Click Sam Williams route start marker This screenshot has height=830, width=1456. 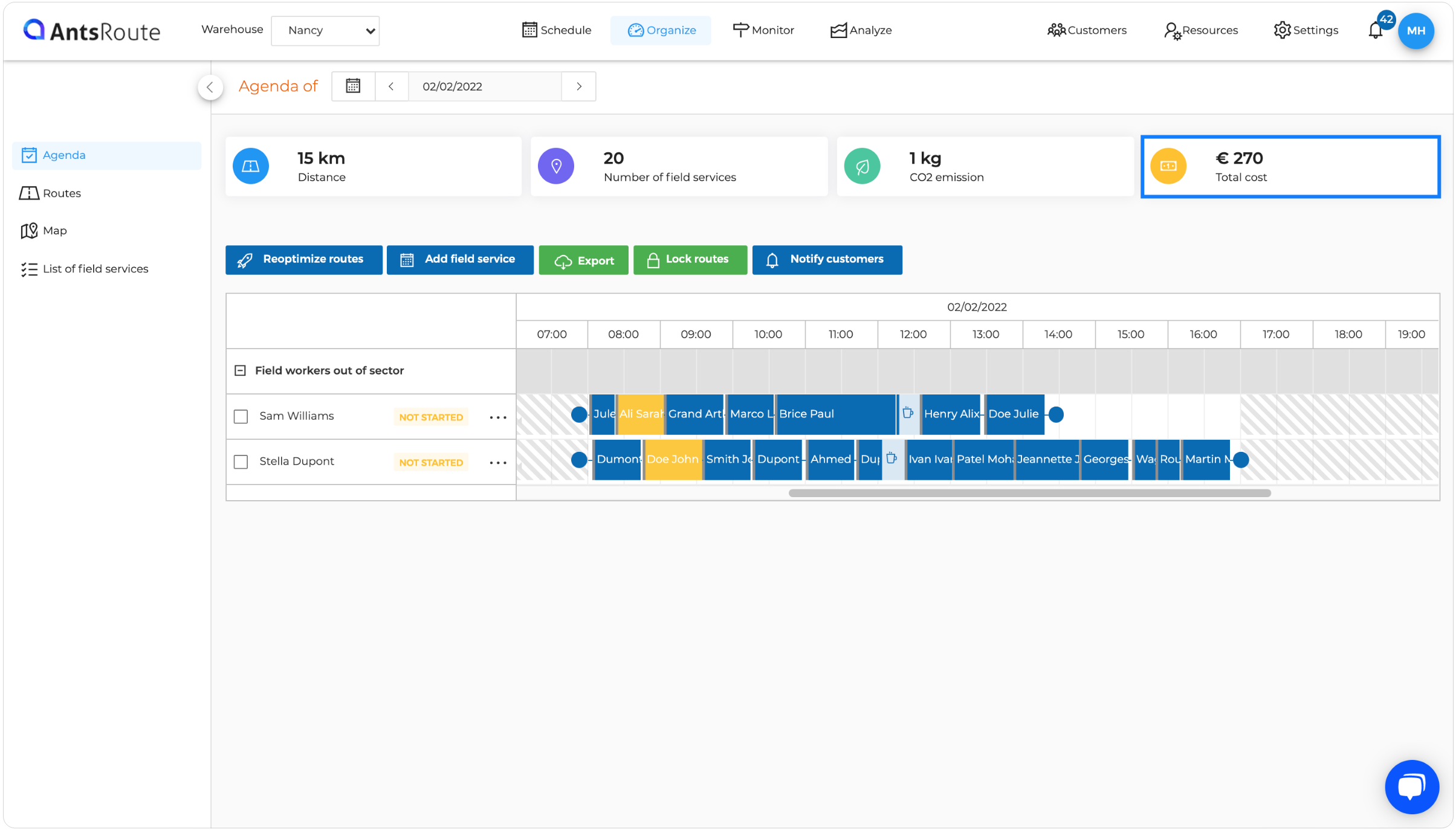click(579, 414)
